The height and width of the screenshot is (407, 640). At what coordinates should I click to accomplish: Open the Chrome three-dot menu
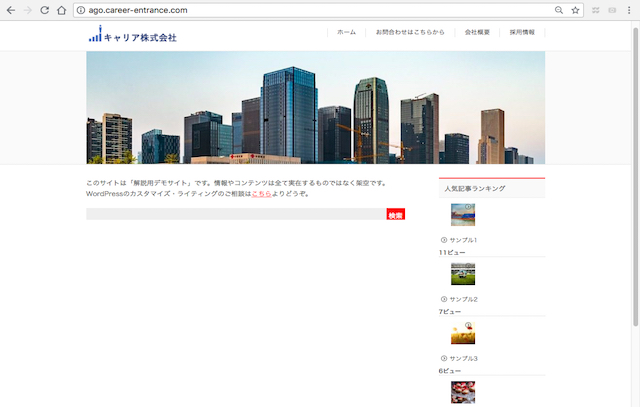[629, 10]
